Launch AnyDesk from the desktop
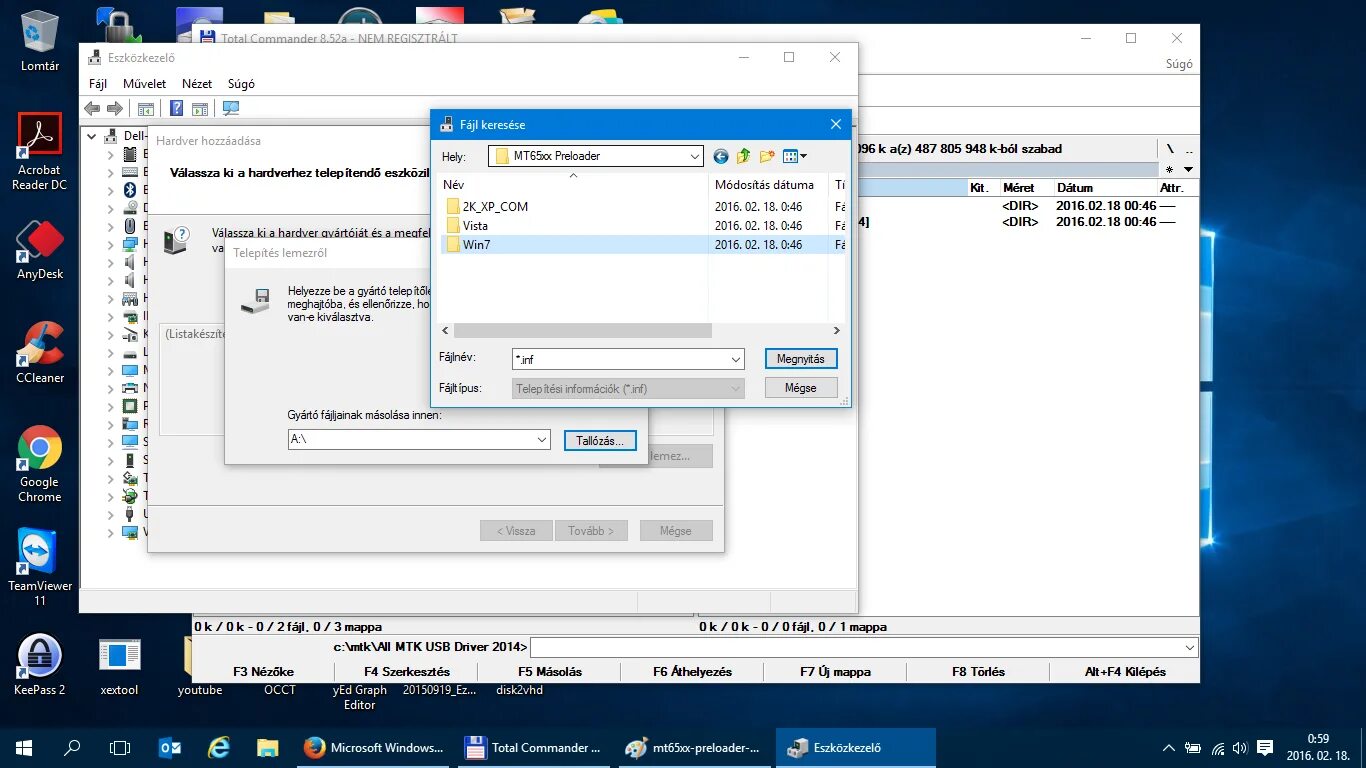 (40, 250)
